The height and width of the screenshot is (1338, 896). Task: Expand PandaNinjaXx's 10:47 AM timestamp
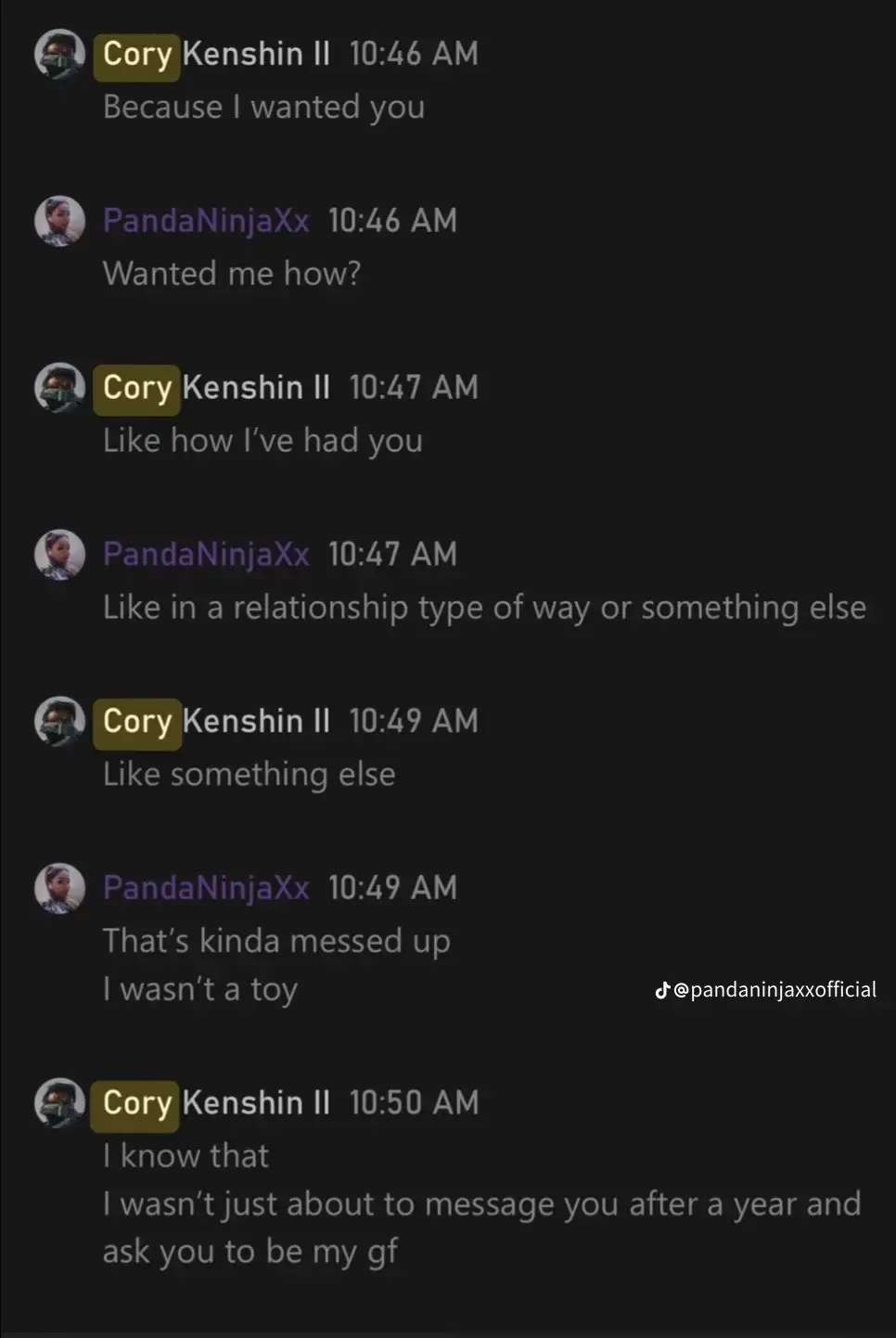[x=393, y=554]
